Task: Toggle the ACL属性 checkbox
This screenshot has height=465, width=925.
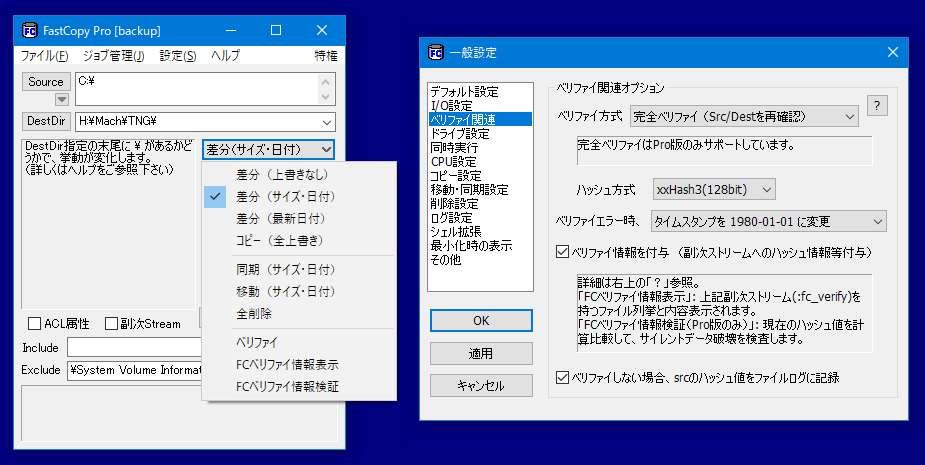Action: click(x=35, y=323)
